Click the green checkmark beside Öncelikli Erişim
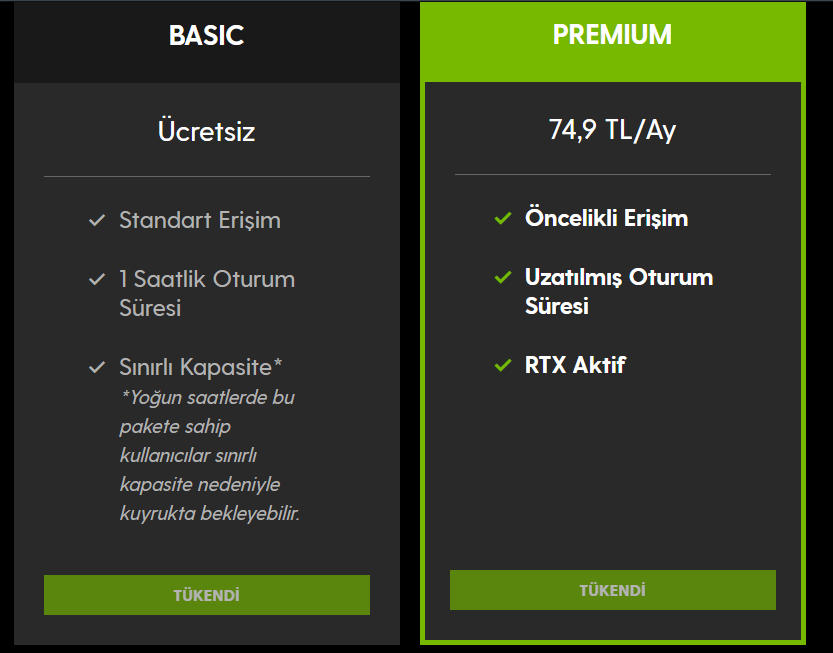The image size is (833, 653). [503, 218]
